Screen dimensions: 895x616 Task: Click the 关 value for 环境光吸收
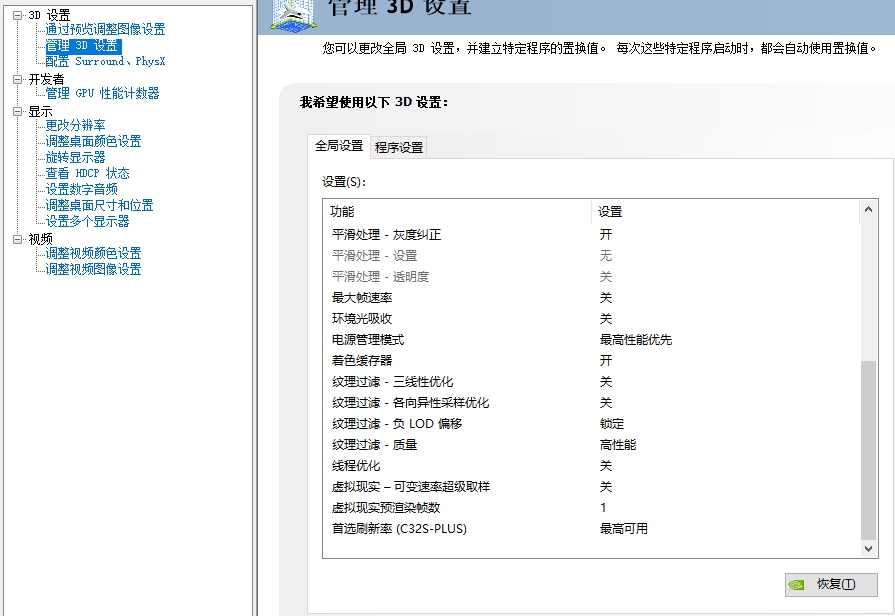[x=606, y=319]
